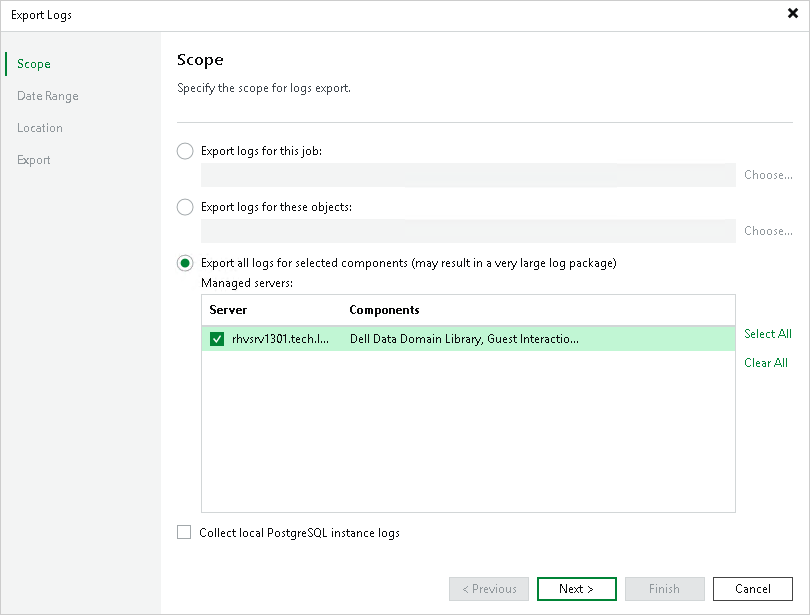810x615 pixels.
Task: Click Choose link for these objects
Action: click(768, 231)
